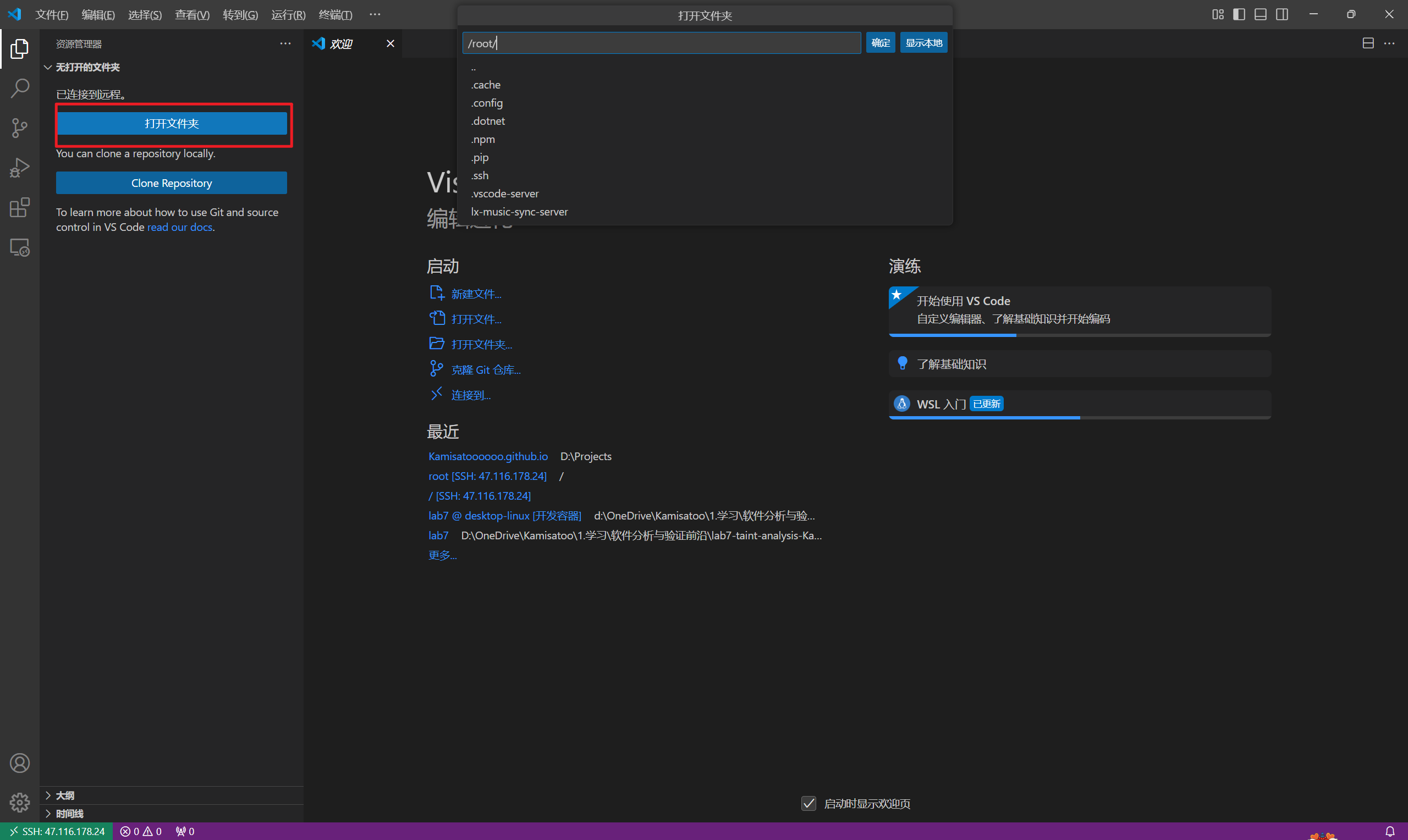Open the 终端(T) menu
Image resolution: width=1408 pixels, height=840 pixels.
(x=335, y=15)
